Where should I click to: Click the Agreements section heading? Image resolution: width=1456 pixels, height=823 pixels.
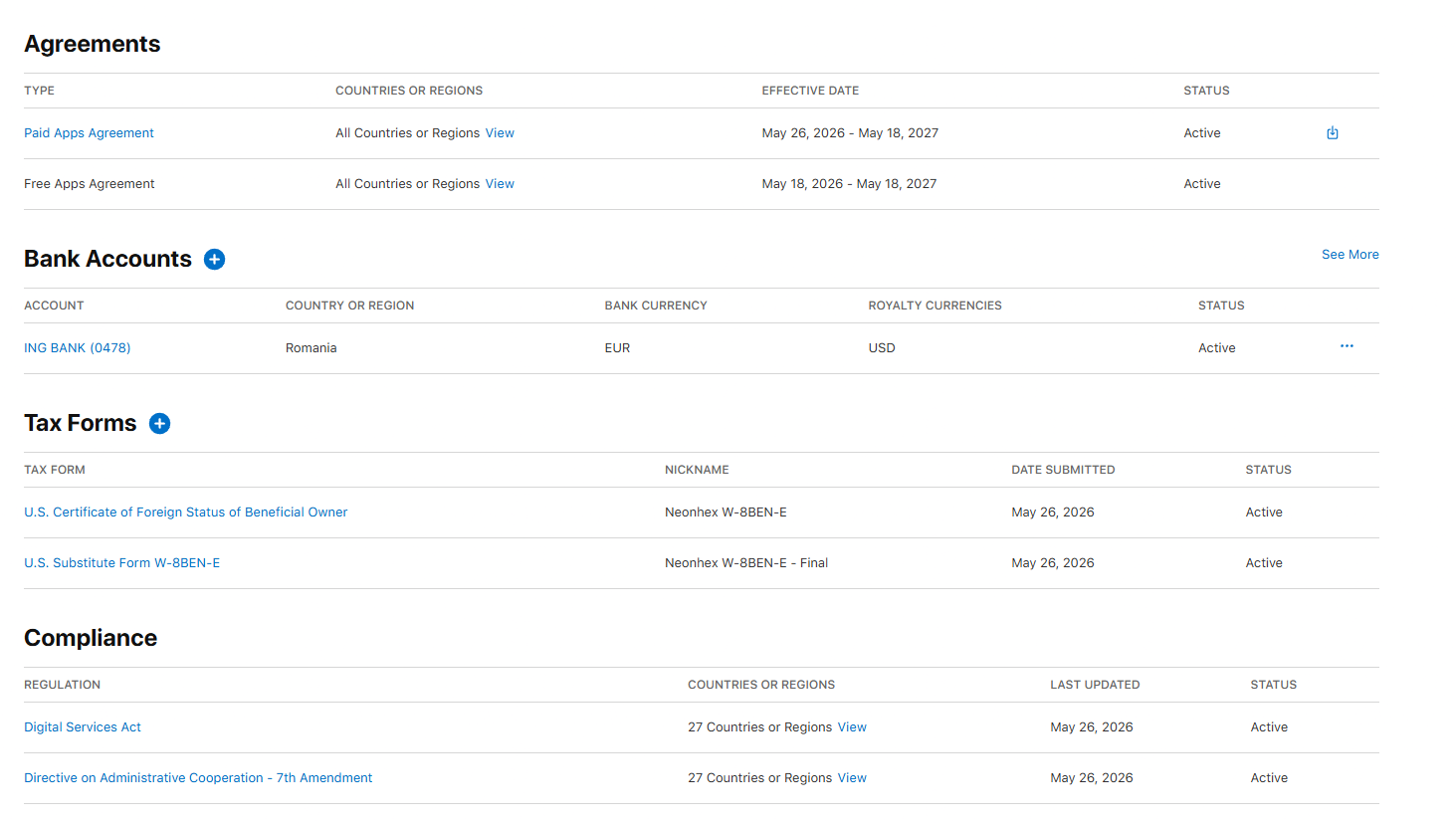tap(92, 45)
